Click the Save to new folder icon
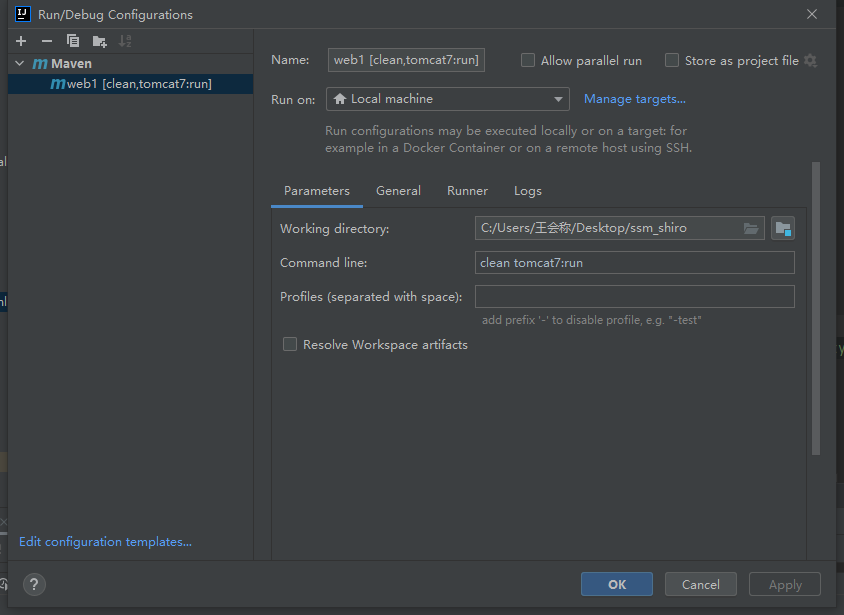The image size is (844, 615). pyautogui.click(x=99, y=41)
